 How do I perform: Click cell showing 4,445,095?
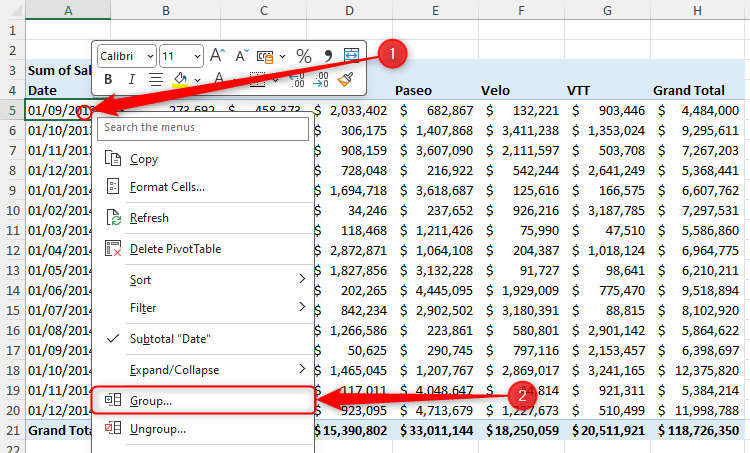[435, 291]
